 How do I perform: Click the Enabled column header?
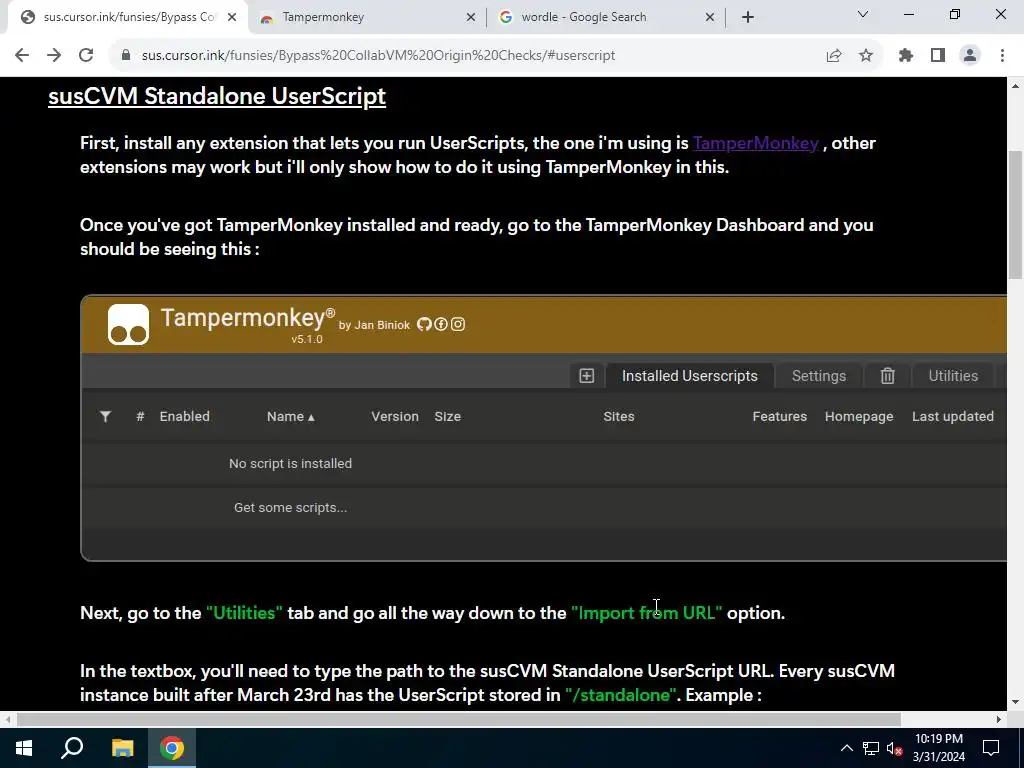(x=185, y=417)
